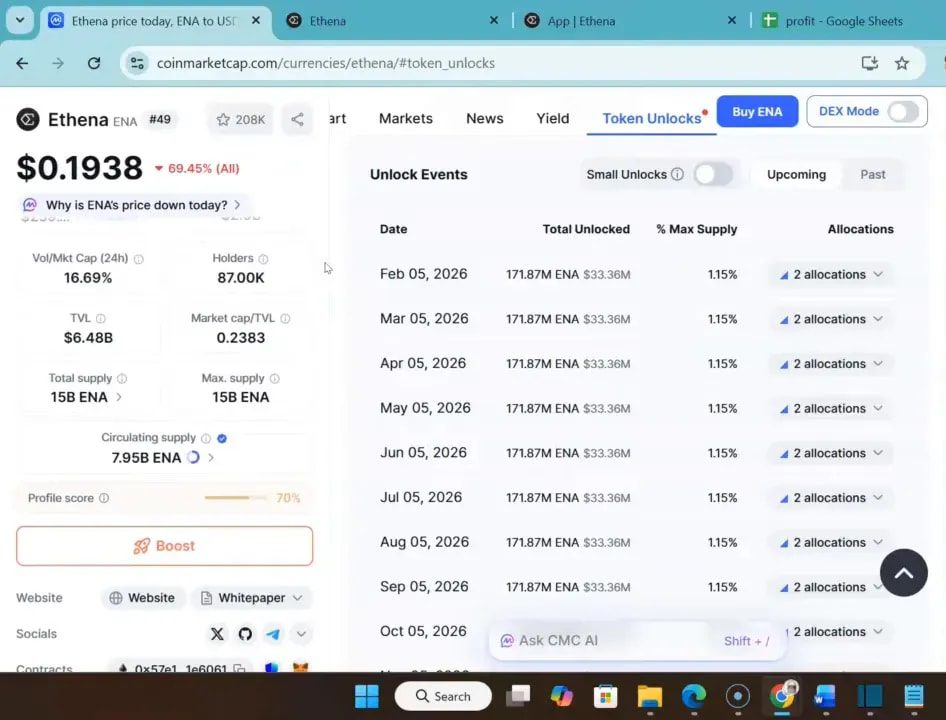Enable the Small Unlocks toggle
This screenshot has width=946, height=720.
713,174
